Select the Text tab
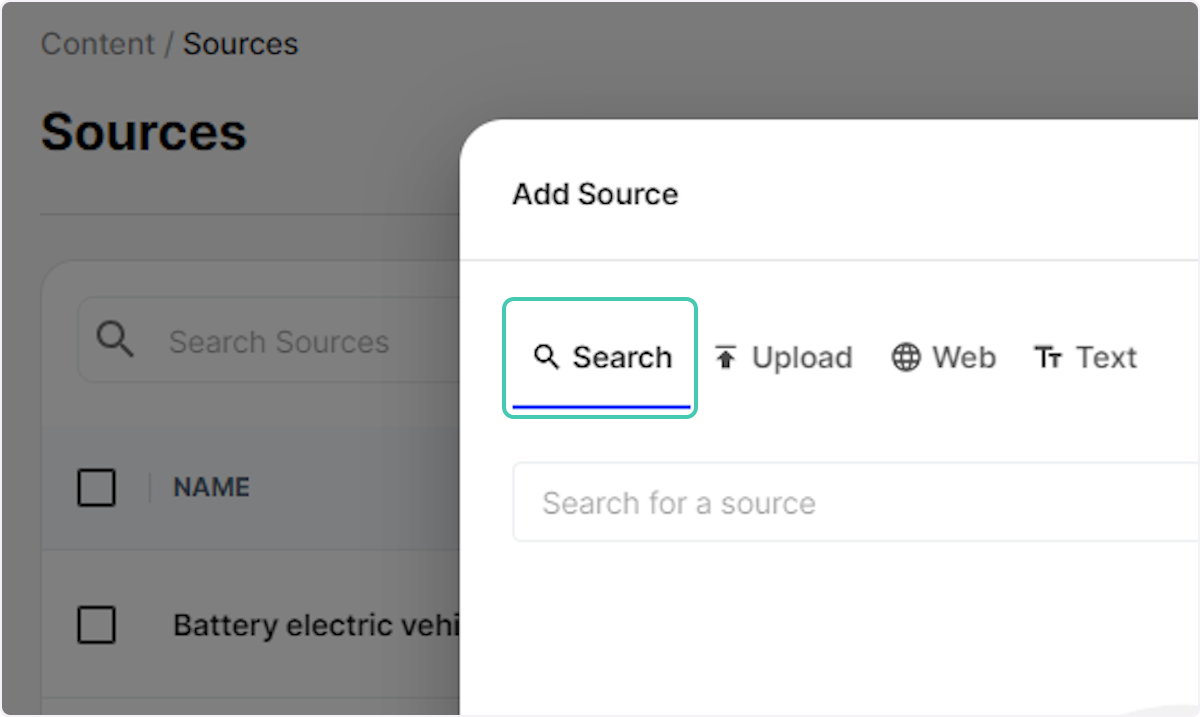 (x=1085, y=357)
